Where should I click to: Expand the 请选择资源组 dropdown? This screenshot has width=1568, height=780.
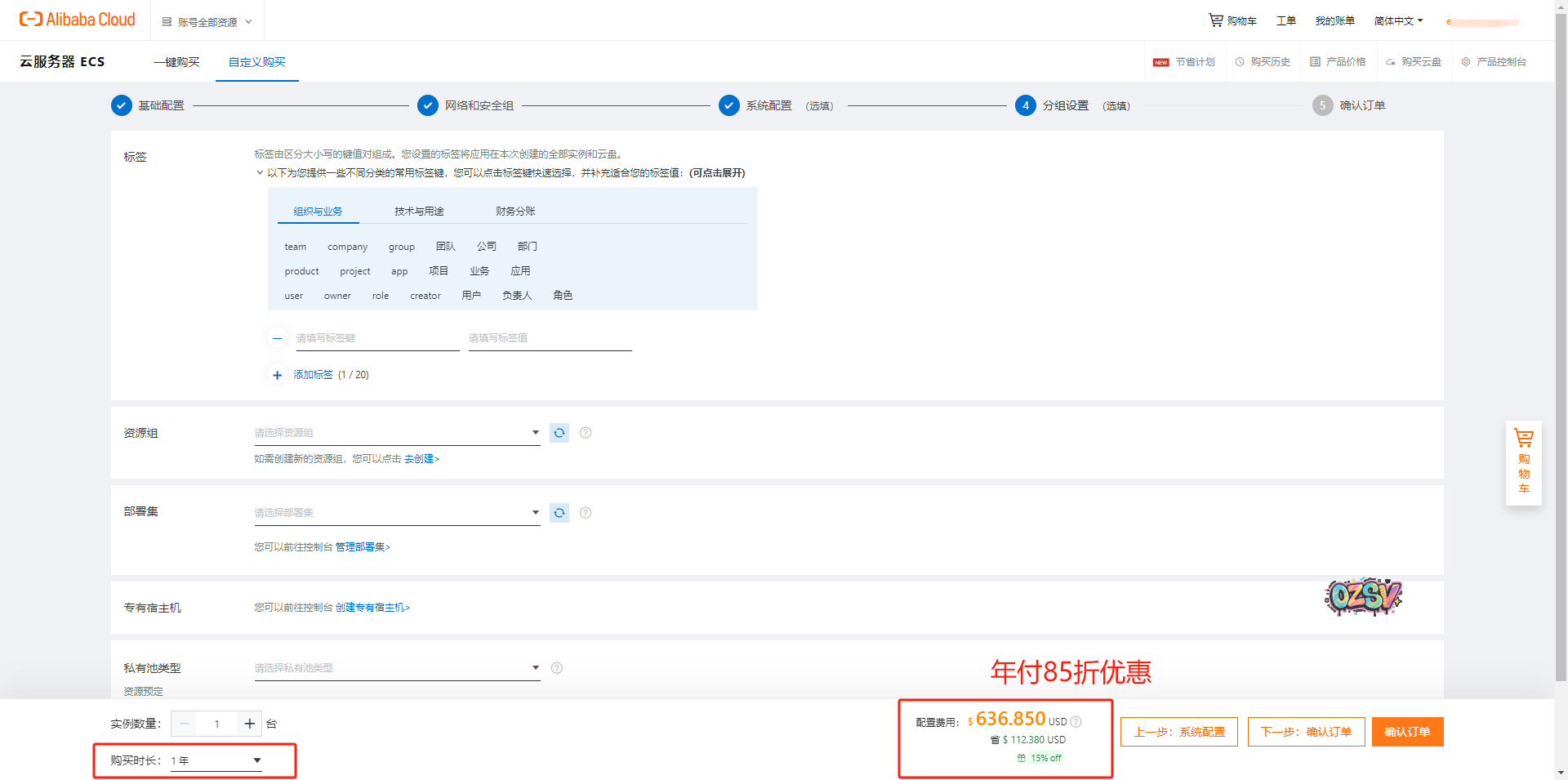[x=397, y=433]
